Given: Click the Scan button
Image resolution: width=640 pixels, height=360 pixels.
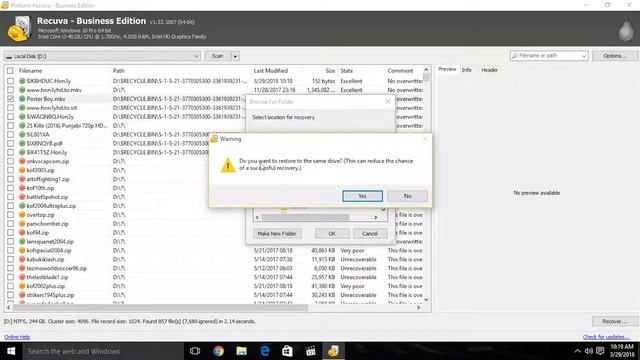Looking at the screenshot, I should (x=218, y=56).
